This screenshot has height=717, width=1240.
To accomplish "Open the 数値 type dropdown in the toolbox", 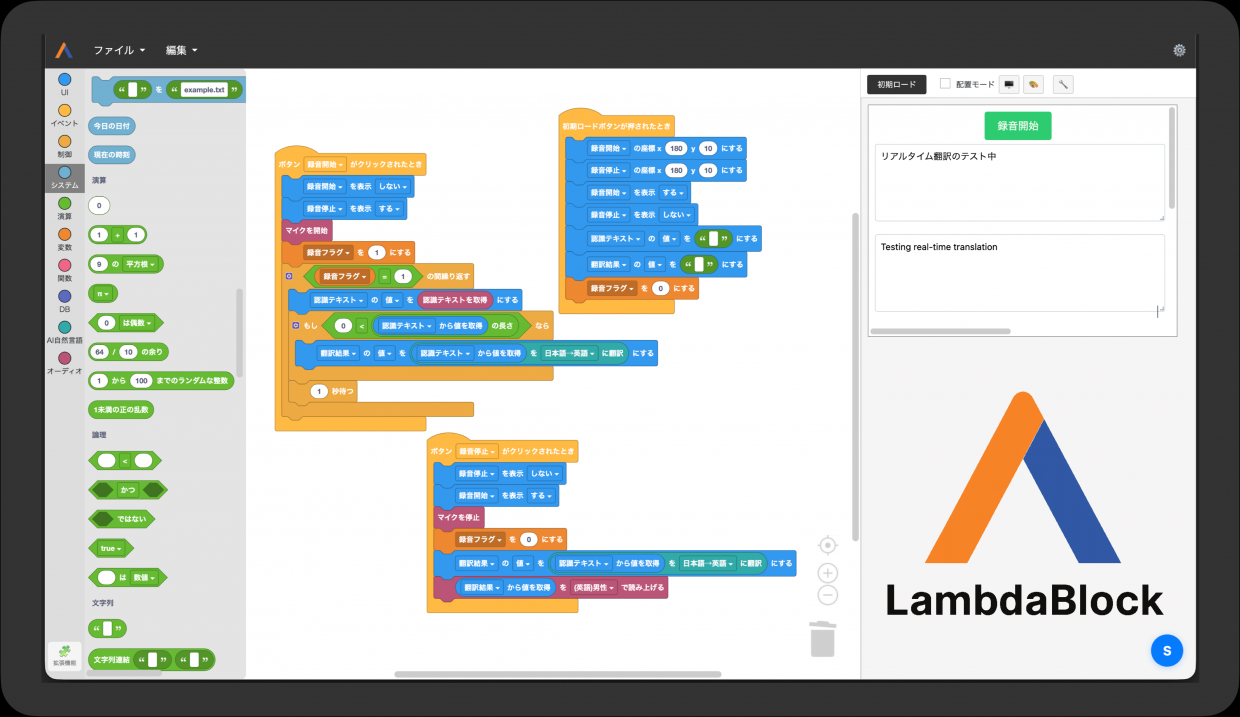I will [x=145, y=577].
